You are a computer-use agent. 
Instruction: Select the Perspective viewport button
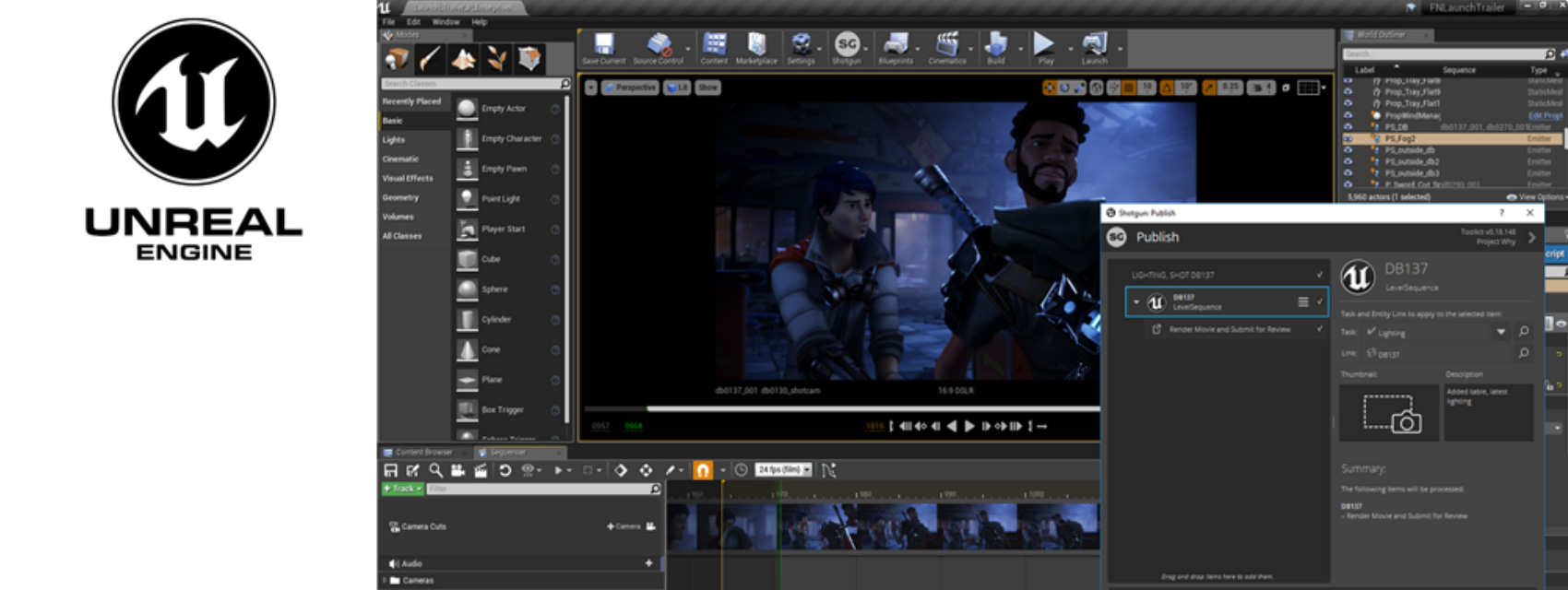point(630,88)
